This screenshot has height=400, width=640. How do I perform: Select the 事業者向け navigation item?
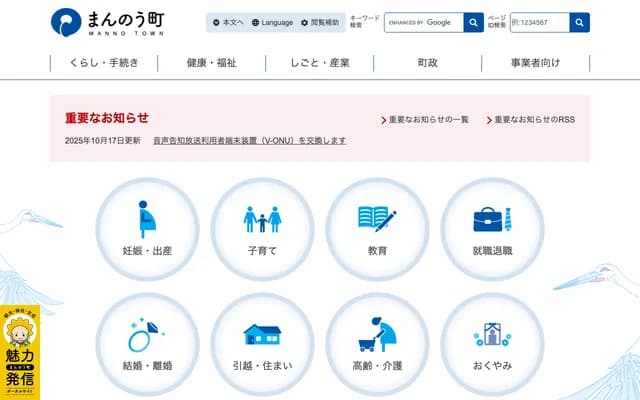point(535,63)
